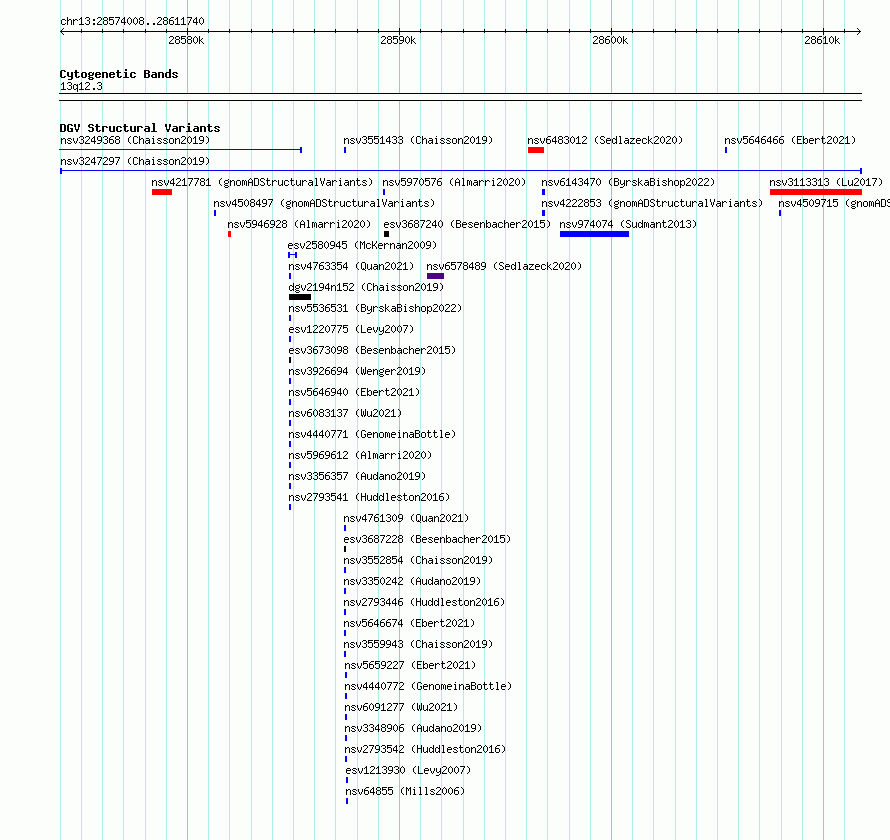Click the red bar under nsv6483012
This screenshot has height=840, width=890.
pyautogui.click(x=536, y=150)
